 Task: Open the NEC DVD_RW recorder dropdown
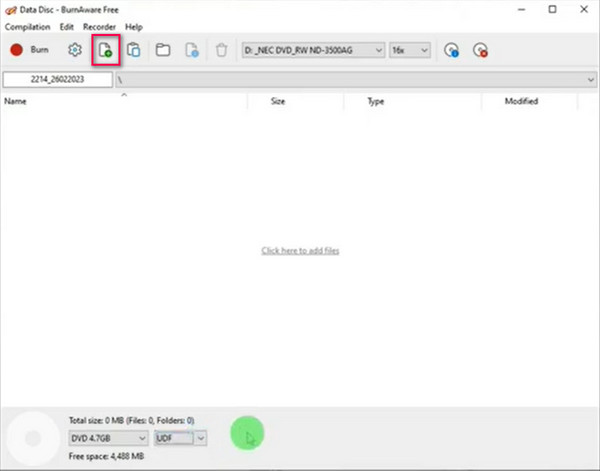coord(313,50)
